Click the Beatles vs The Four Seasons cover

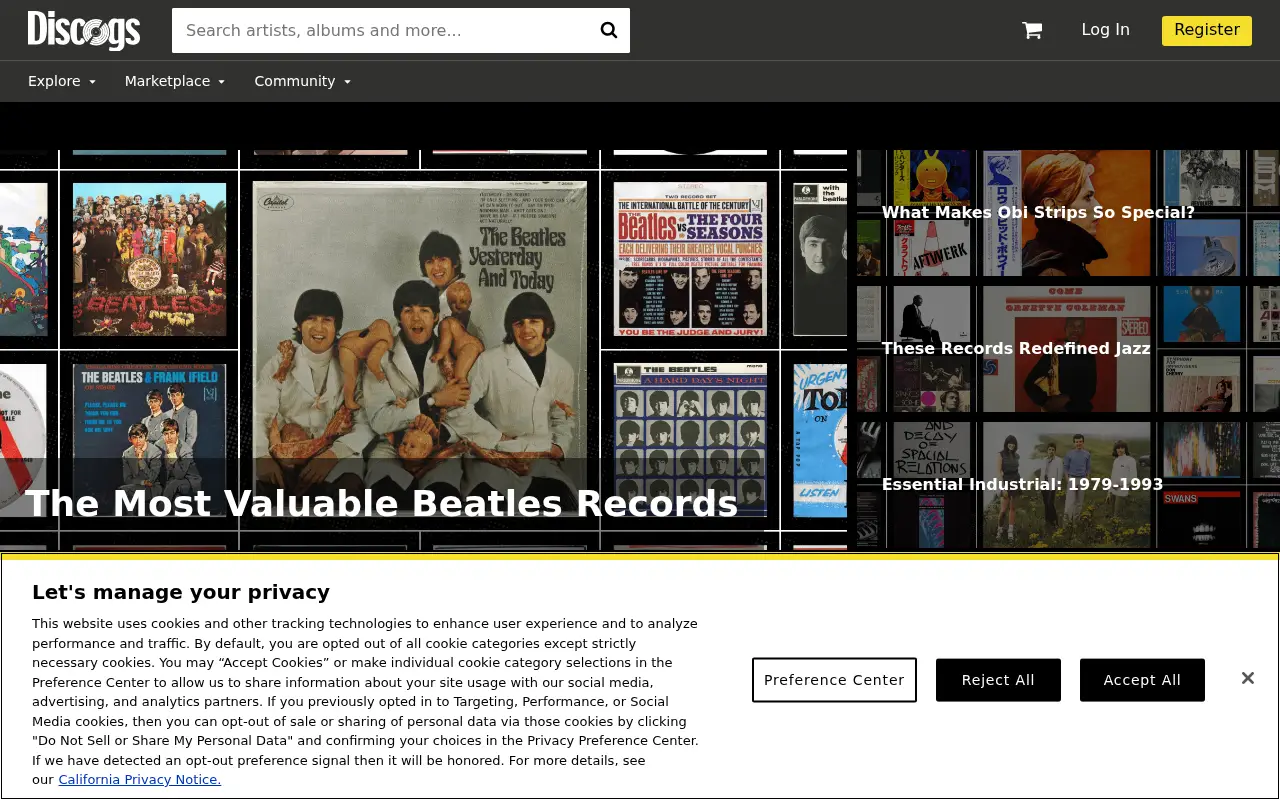tap(690, 258)
